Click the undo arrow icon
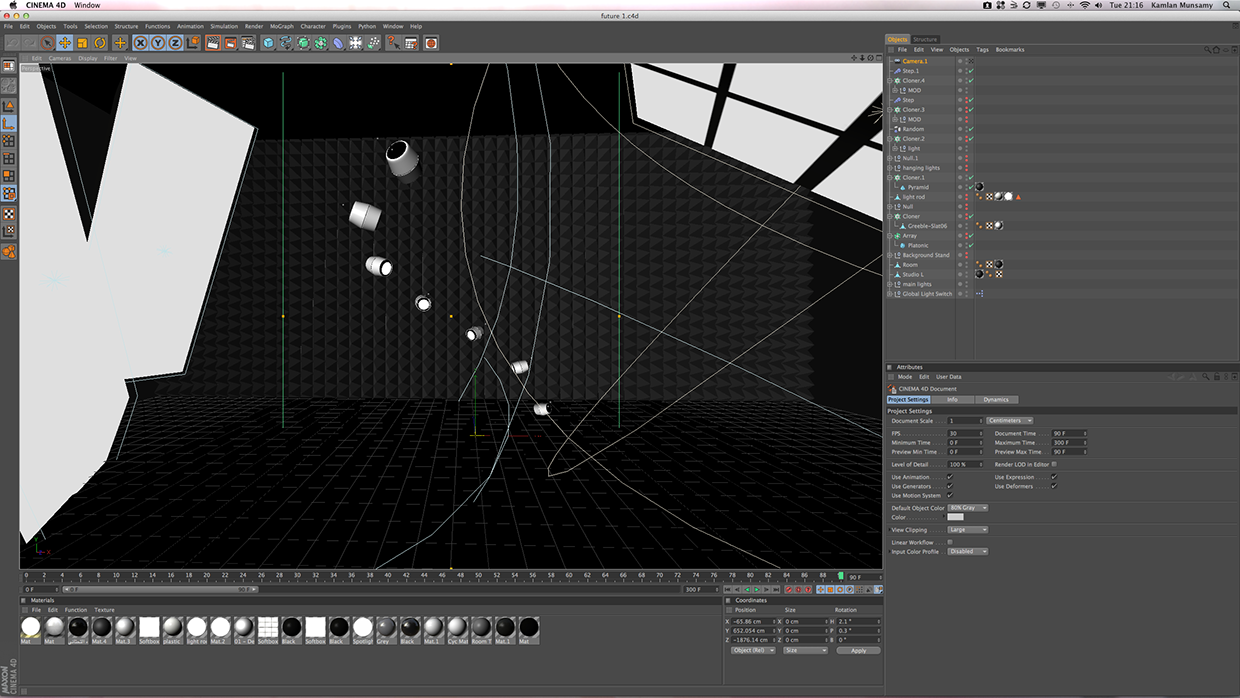Screen dimensions: 1240x698 click(11, 43)
